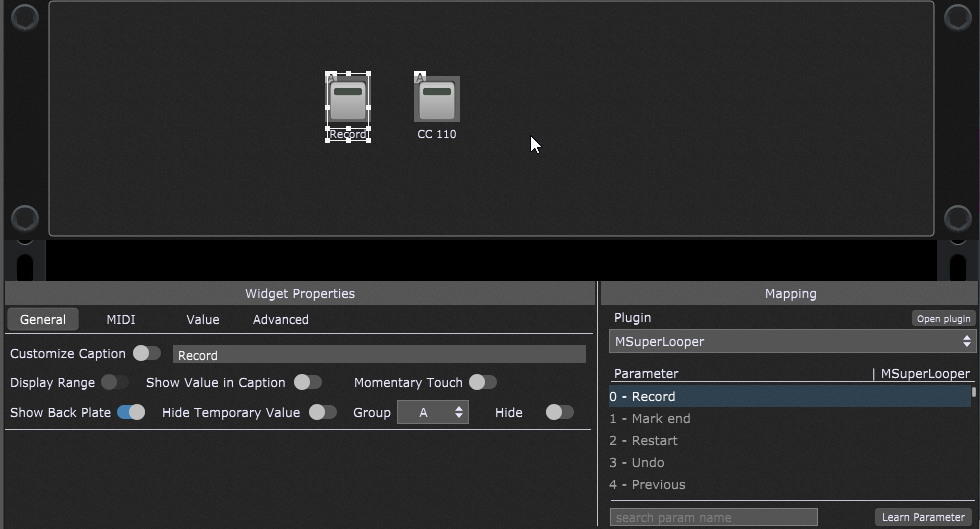Screen dimensions: 980x529
Task: Open the Group A dropdown
Action: point(432,412)
